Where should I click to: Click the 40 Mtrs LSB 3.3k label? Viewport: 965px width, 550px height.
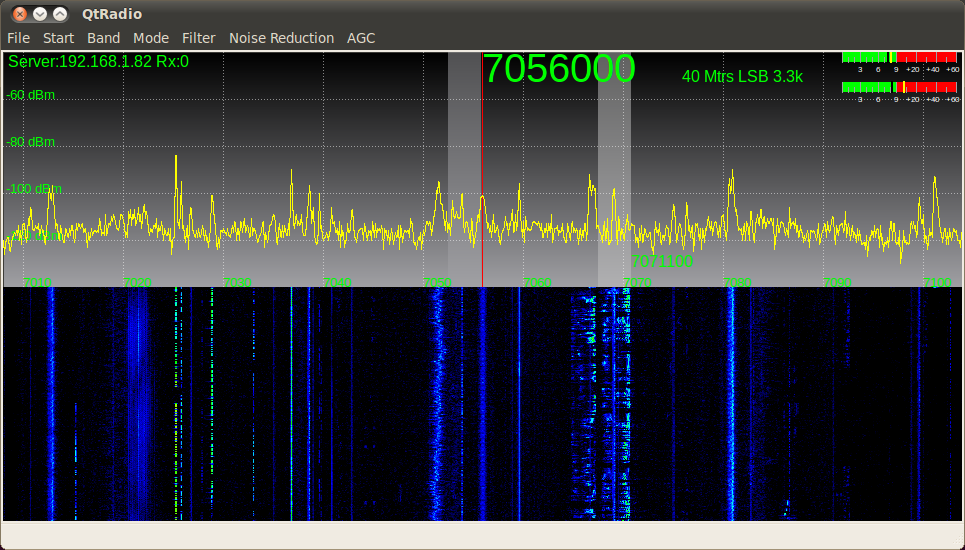[x=742, y=76]
